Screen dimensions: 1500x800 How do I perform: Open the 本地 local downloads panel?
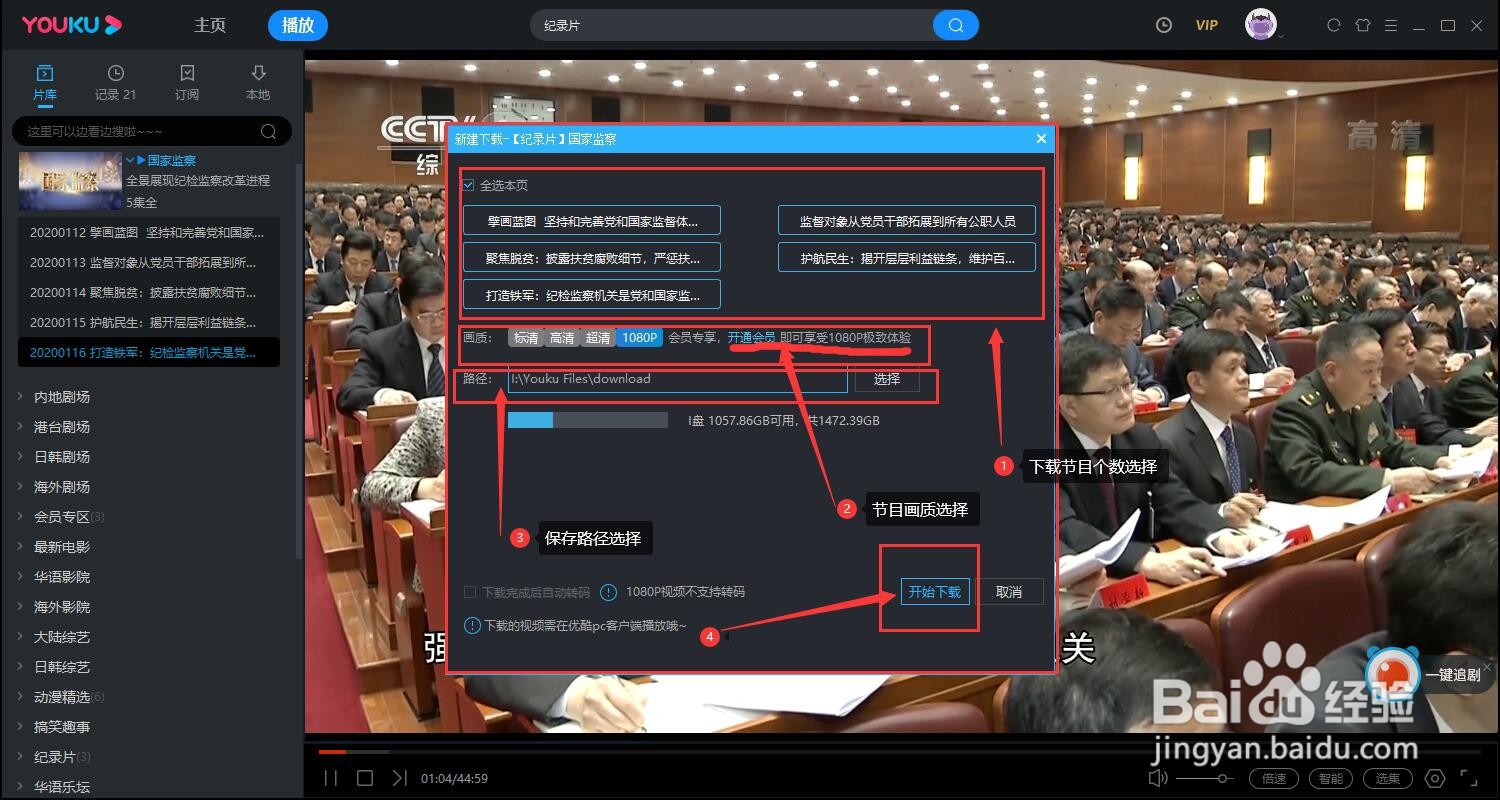pyautogui.click(x=257, y=80)
